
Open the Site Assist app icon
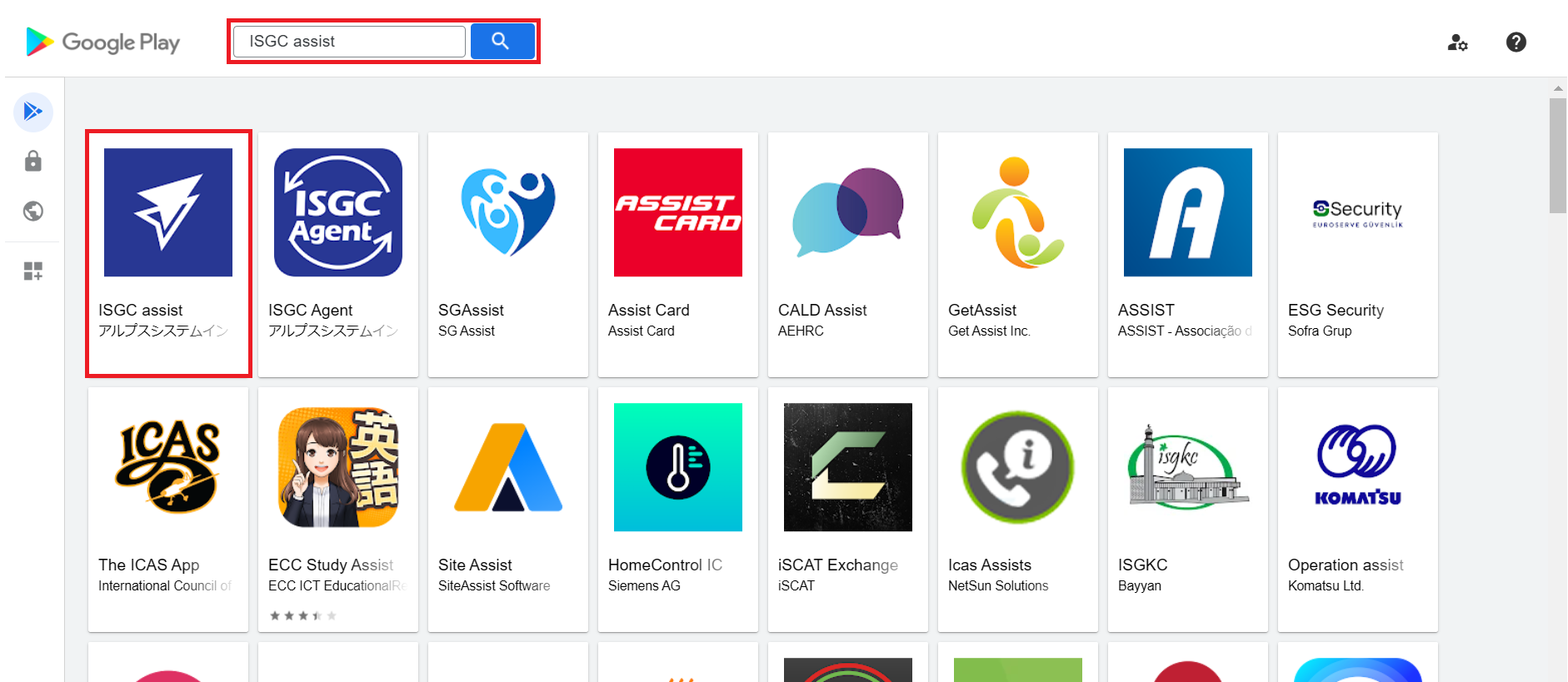tap(508, 467)
